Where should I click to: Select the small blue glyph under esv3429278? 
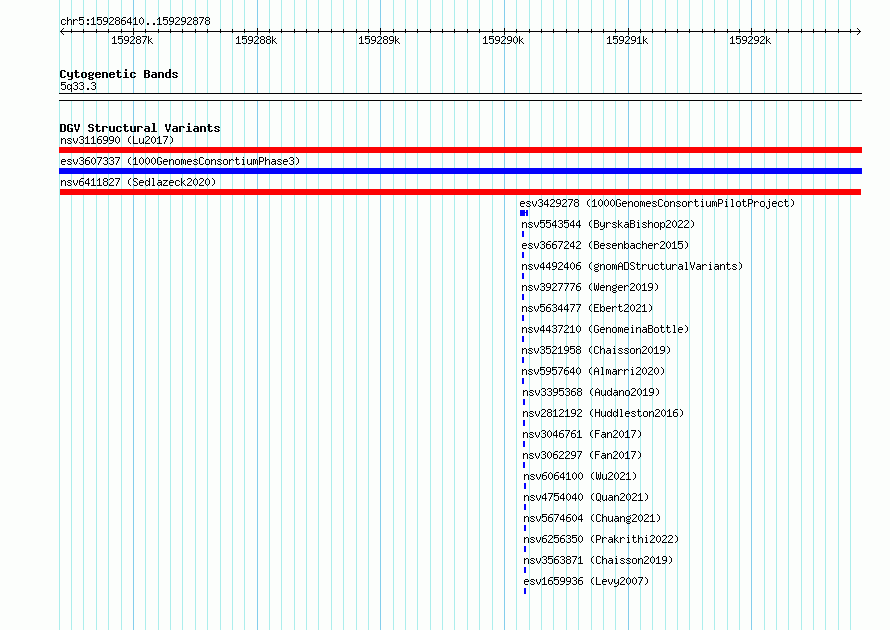click(524, 213)
